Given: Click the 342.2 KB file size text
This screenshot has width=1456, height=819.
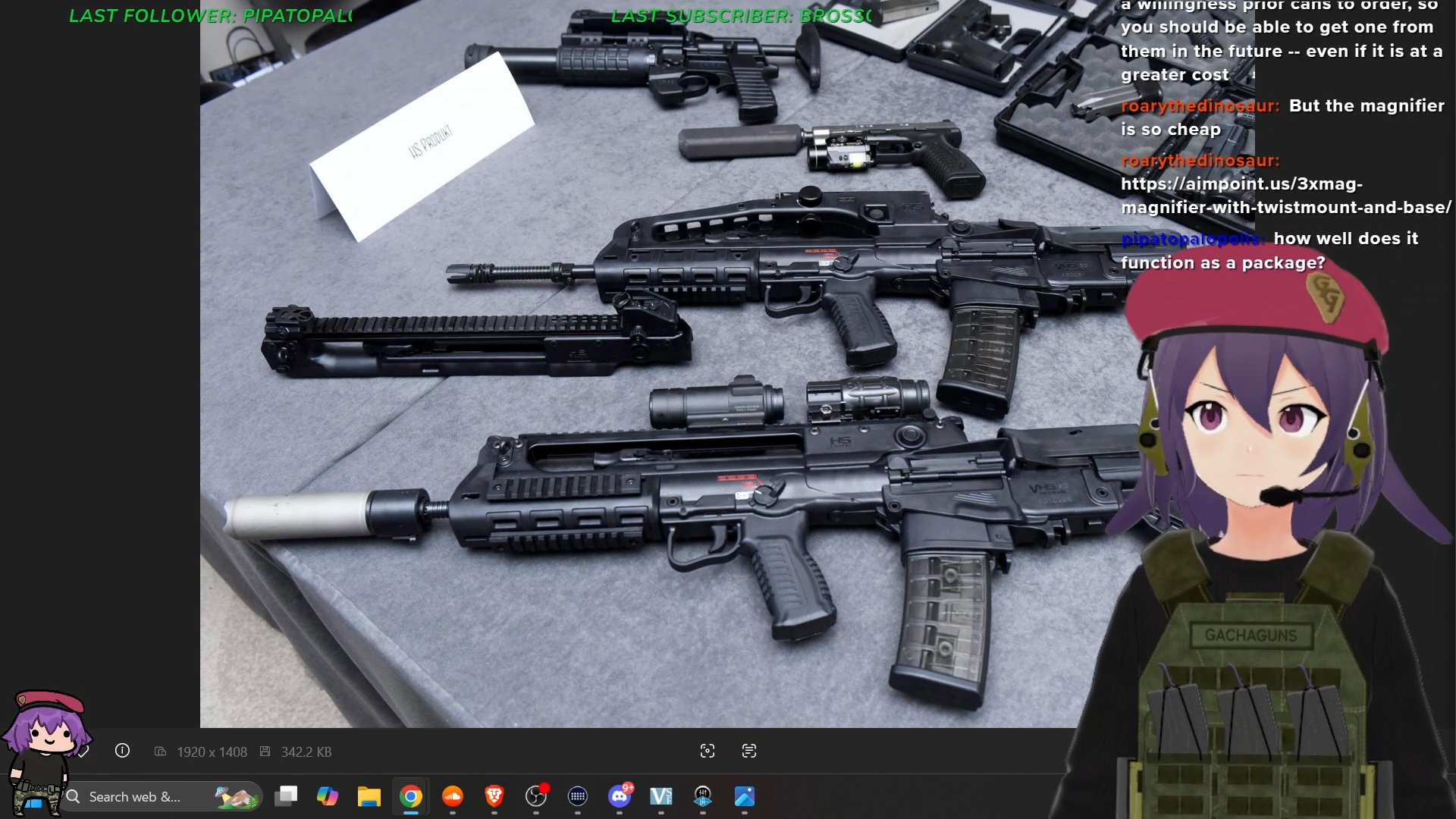Looking at the screenshot, I should click(x=306, y=752).
